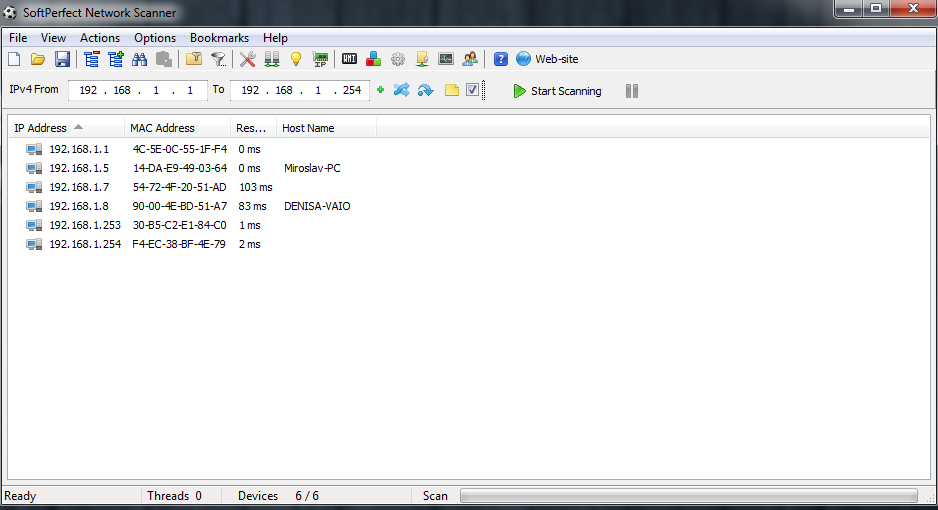Save results using the floppy disk icon

62,59
